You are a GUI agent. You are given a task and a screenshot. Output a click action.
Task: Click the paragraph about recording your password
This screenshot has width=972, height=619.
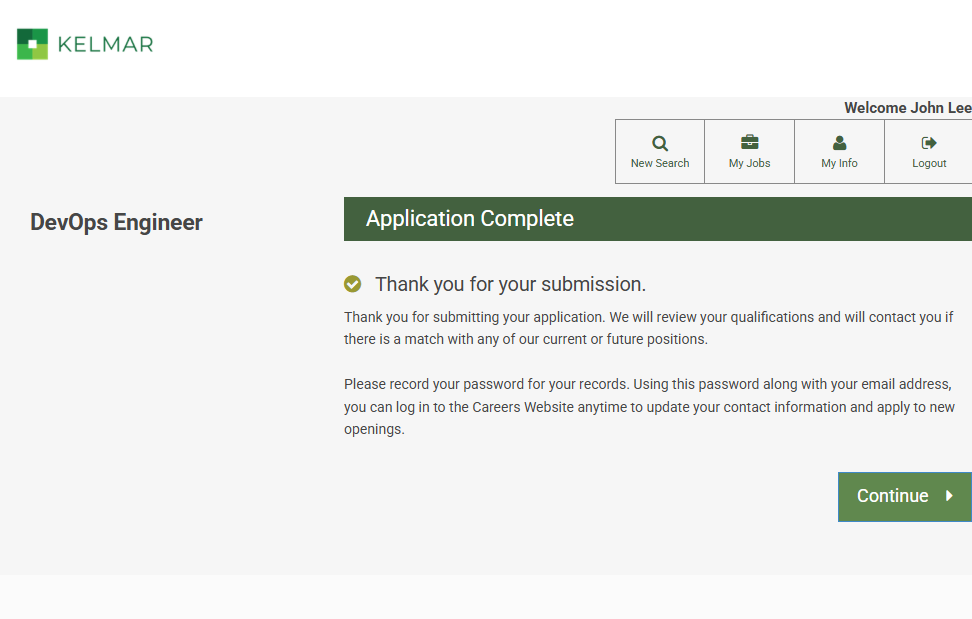648,396
